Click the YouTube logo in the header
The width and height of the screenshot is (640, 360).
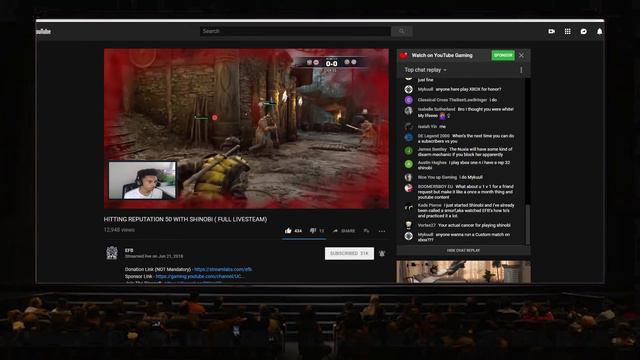43,31
